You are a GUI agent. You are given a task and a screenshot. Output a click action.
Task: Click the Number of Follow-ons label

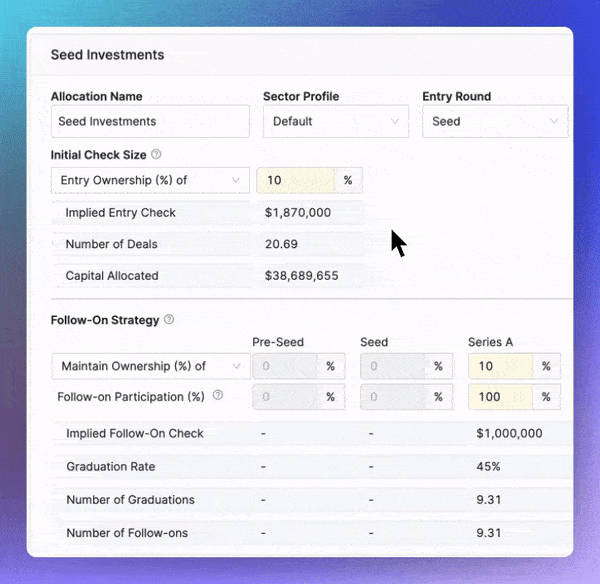[x=127, y=533]
